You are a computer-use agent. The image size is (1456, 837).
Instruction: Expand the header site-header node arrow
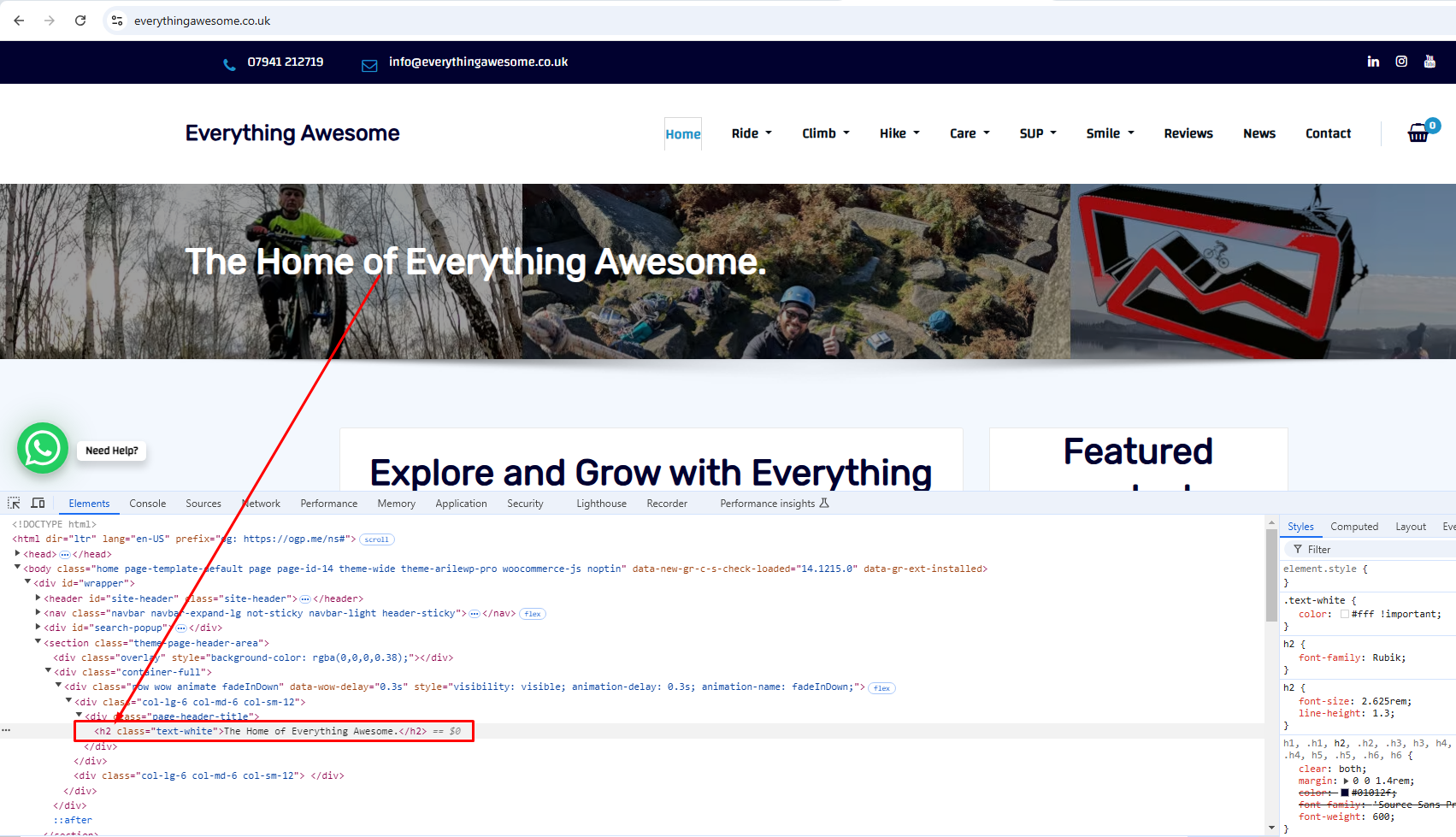coord(38,598)
